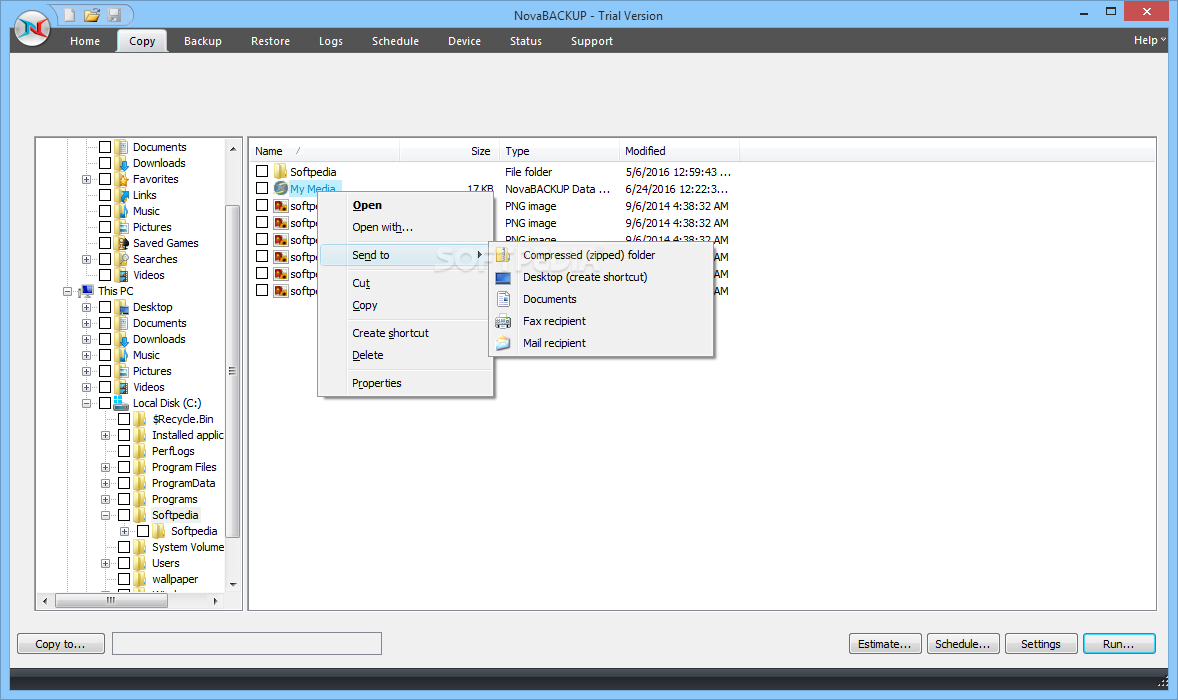Click the Programs folder icon in tree
Image resolution: width=1178 pixels, height=700 pixels.
pos(140,499)
